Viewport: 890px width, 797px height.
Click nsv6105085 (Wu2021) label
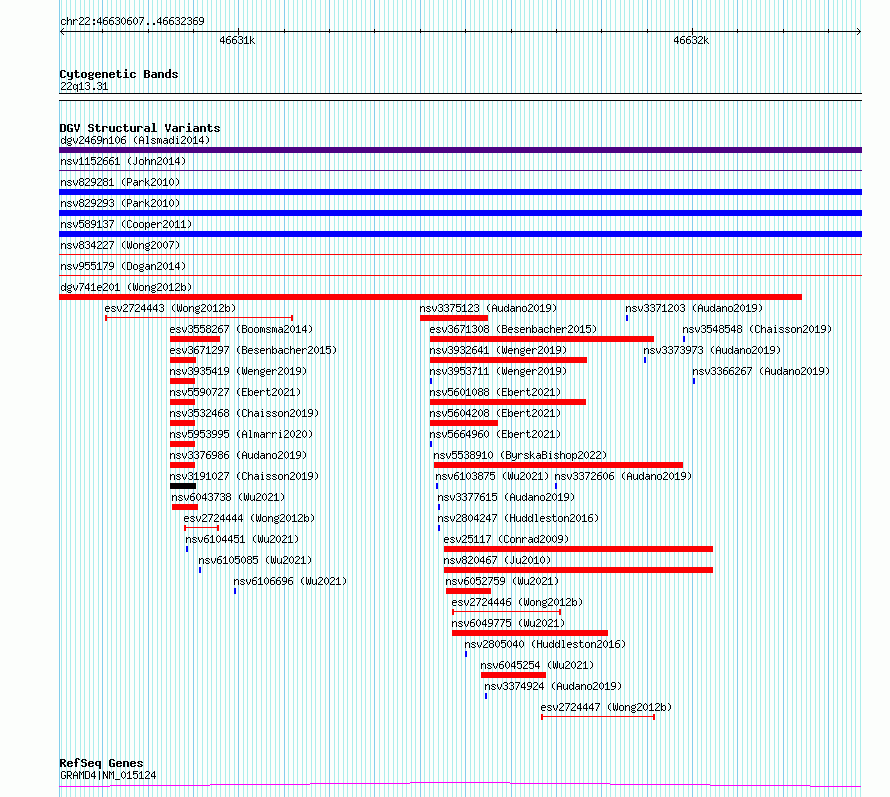[255, 560]
